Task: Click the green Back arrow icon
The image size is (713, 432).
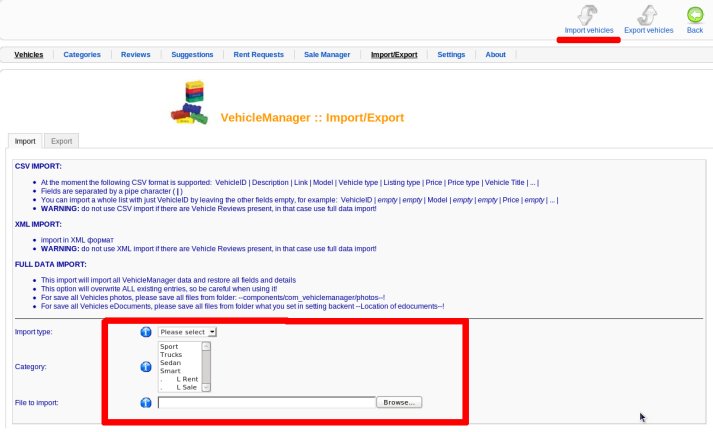Action: (695, 15)
